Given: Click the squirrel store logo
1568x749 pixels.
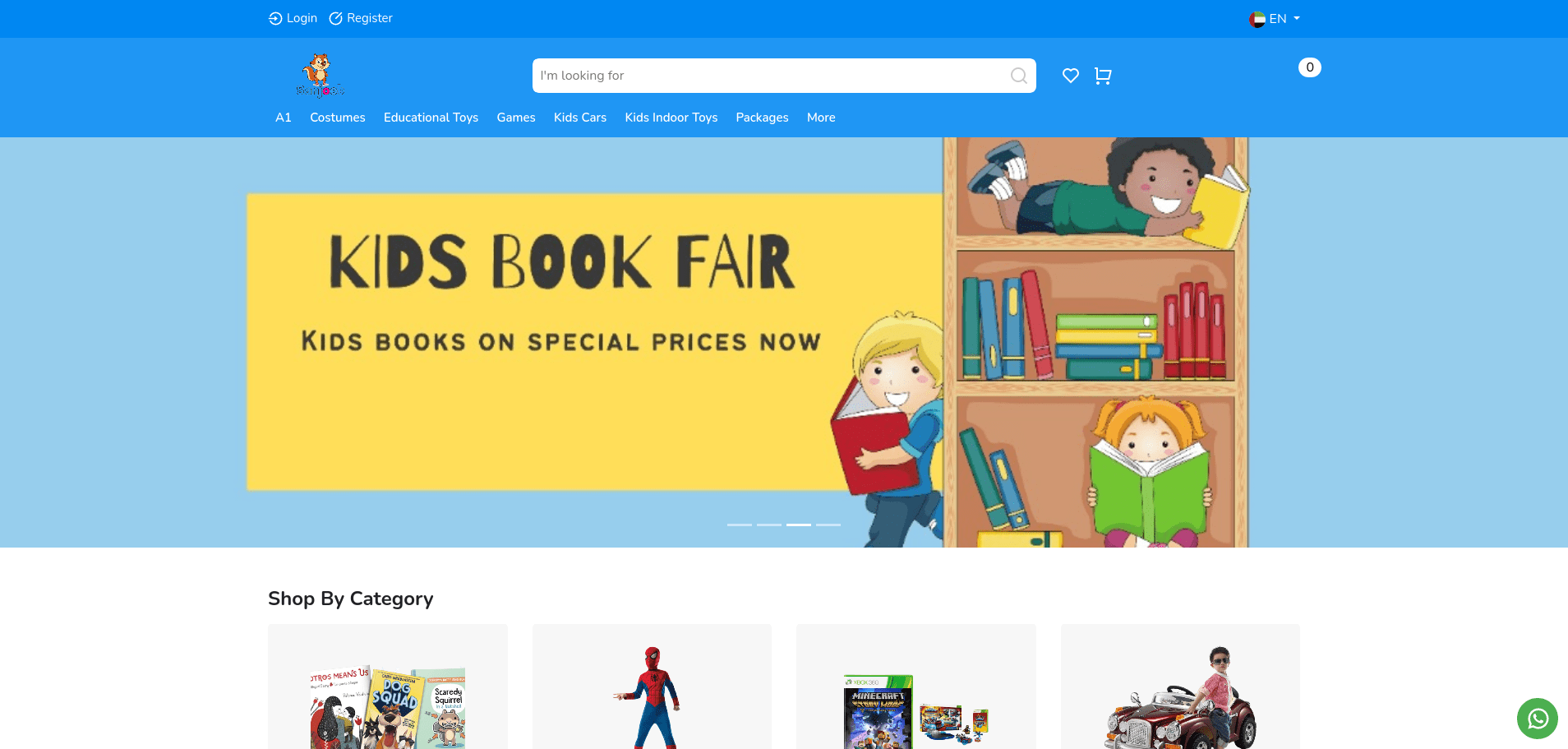Looking at the screenshot, I should pos(320,76).
